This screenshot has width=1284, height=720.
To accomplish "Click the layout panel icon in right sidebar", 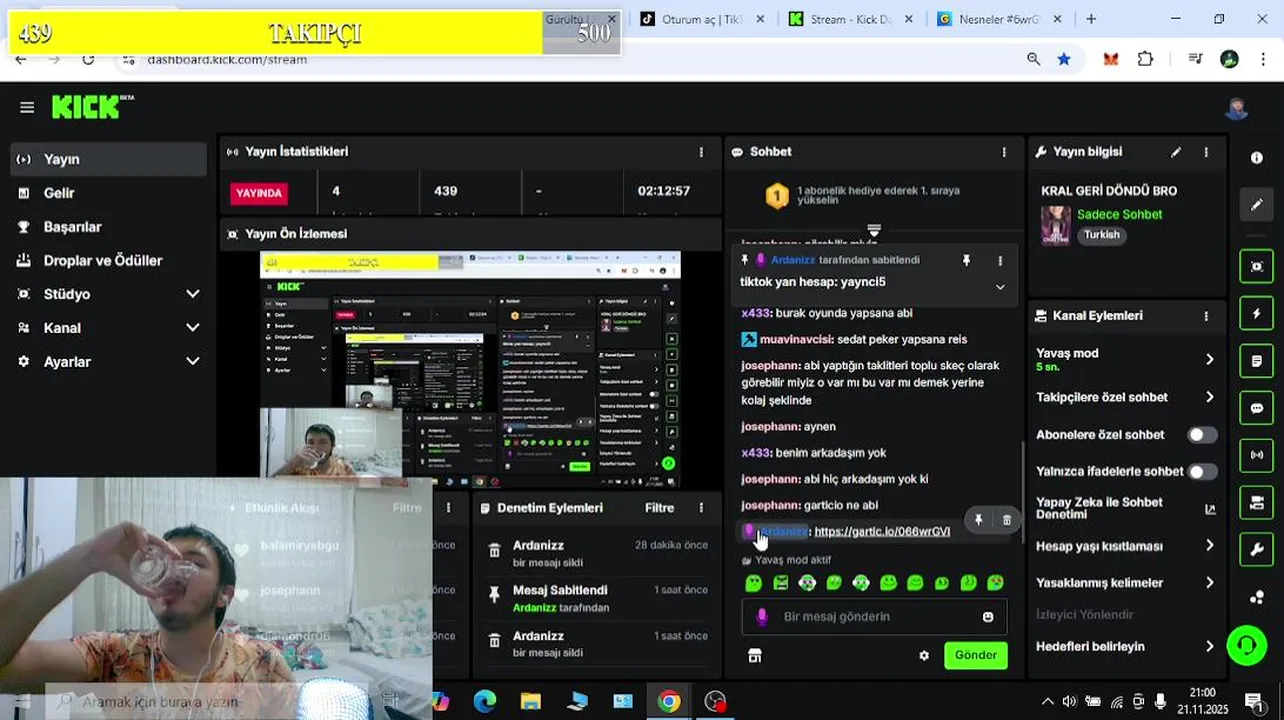I will click(x=1257, y=503).
